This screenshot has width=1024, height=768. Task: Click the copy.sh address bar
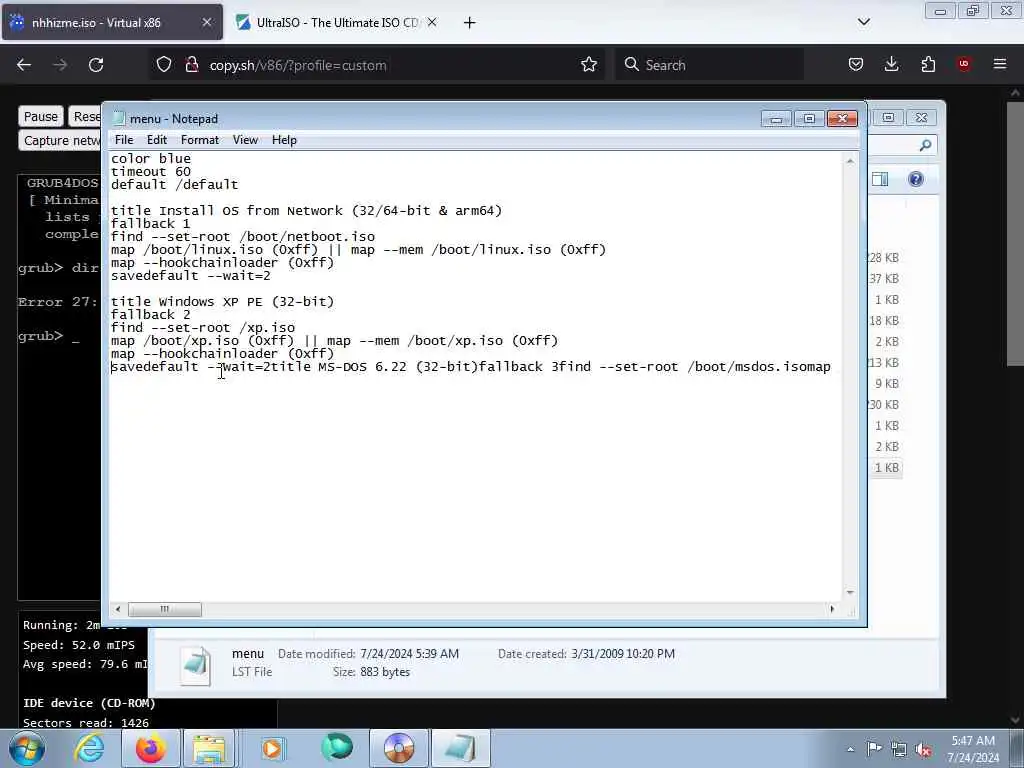[379, 65]
